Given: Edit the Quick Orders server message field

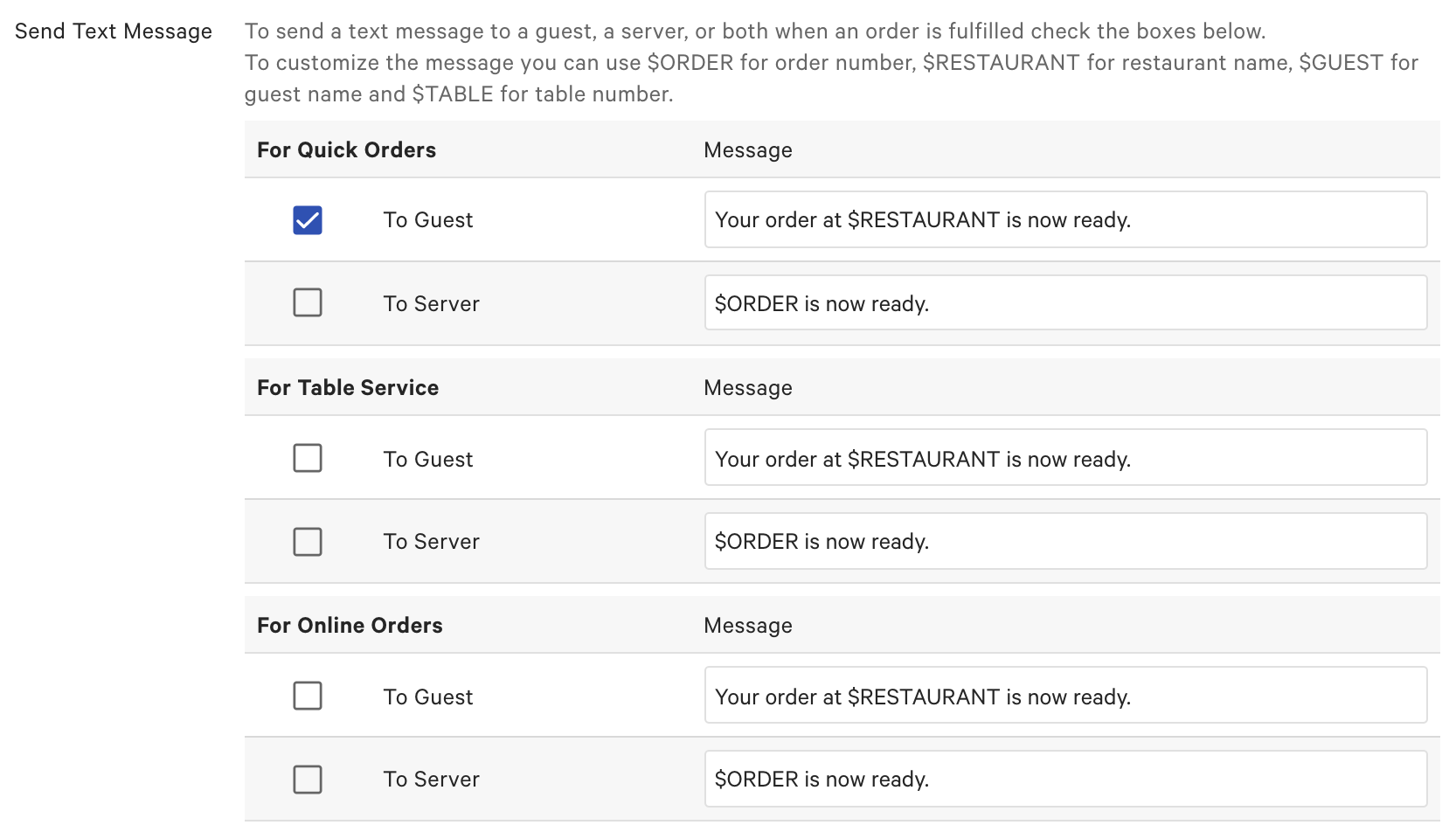Looking at the screenshot, I should (x=1064, y=302).
